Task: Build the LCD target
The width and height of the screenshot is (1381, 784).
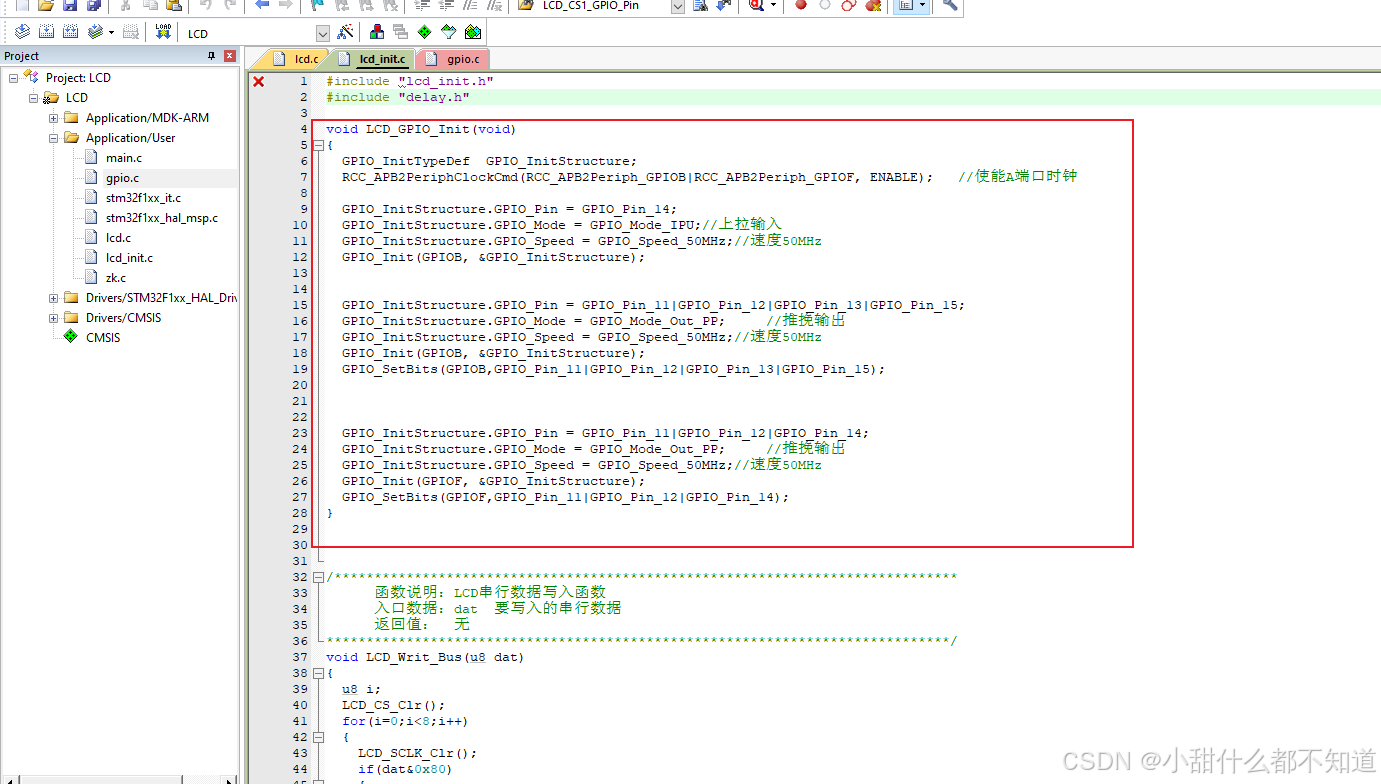Action: pyautogui.click(x=46, y=30)
